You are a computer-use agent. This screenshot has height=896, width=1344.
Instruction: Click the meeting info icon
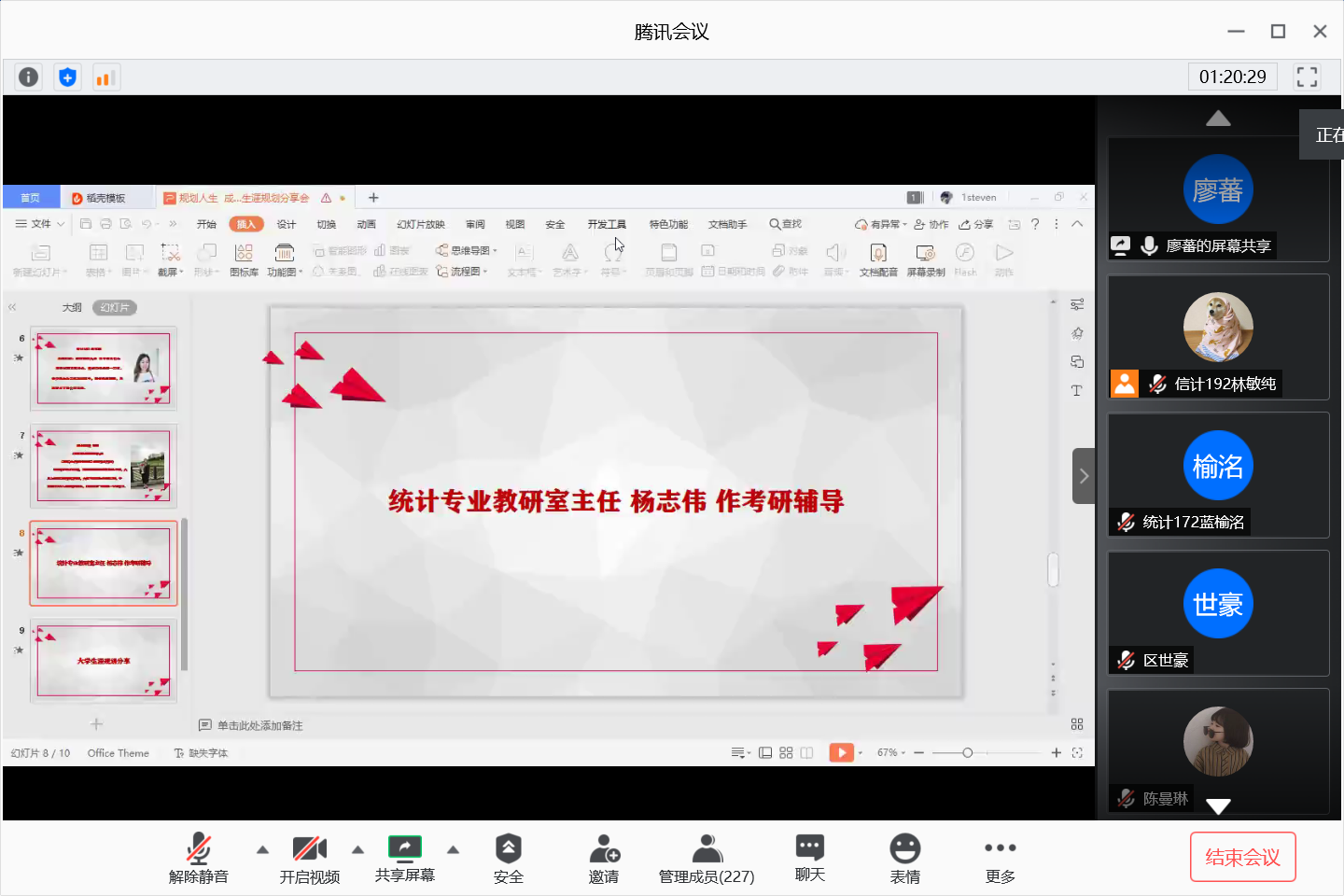click(x=29, y=77)
